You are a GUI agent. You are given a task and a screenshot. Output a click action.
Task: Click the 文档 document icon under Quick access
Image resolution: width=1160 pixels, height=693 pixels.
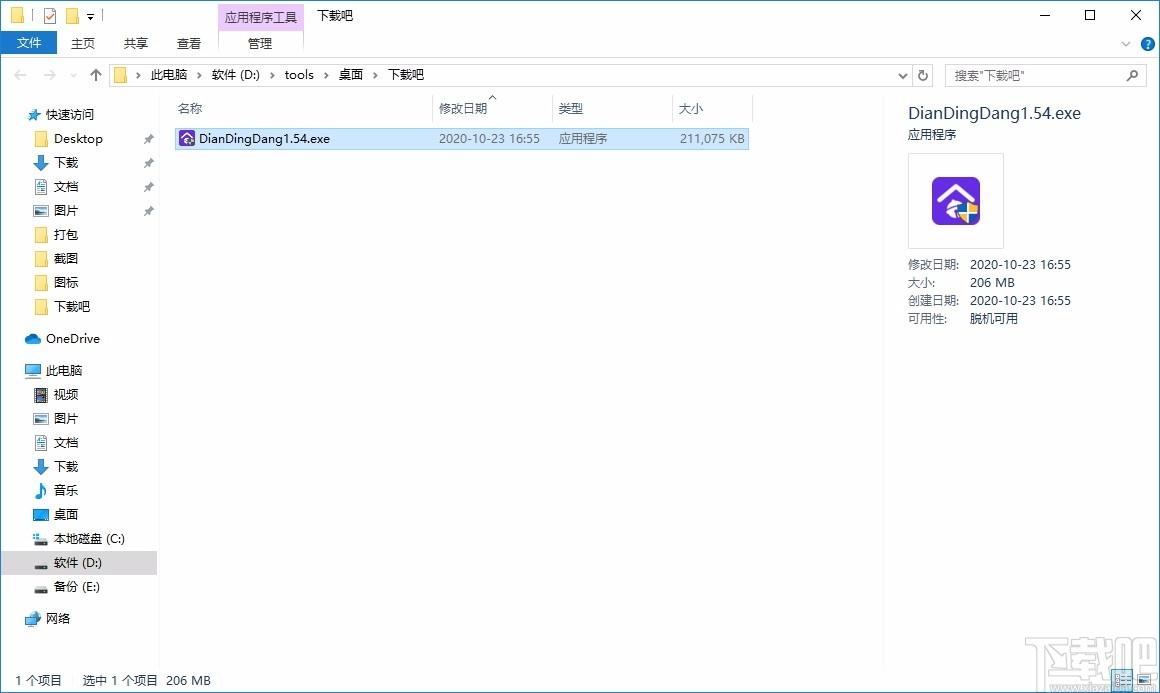pyautogui.click(x=41, y=187)
